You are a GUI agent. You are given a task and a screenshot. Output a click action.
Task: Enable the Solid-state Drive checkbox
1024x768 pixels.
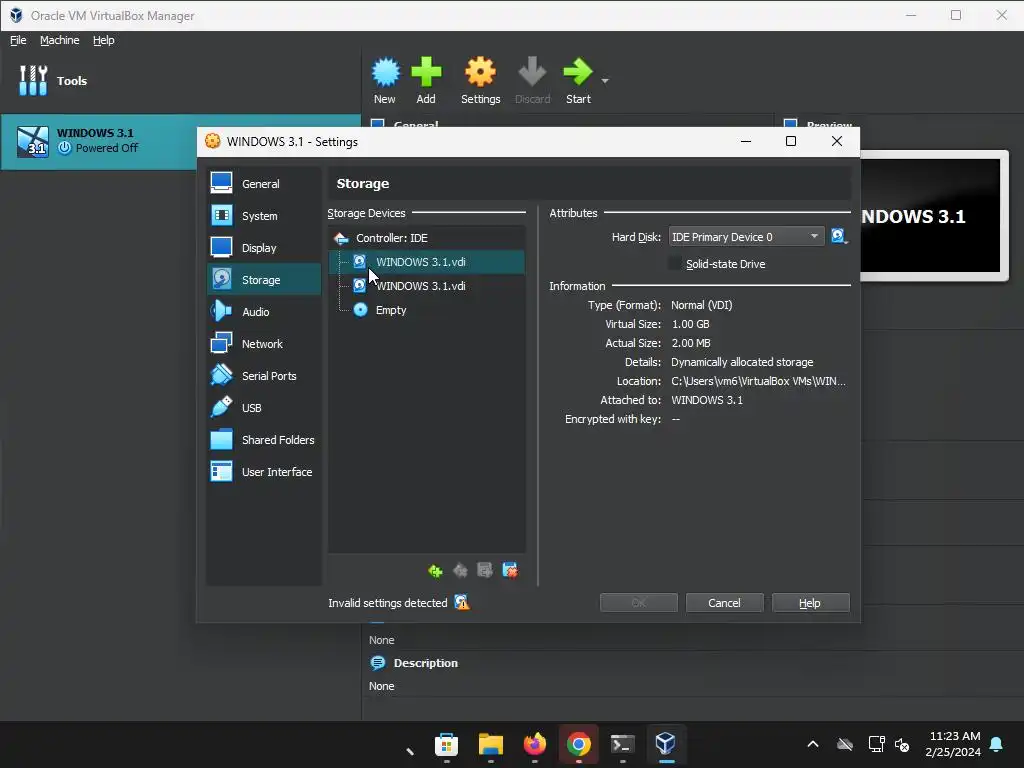point(675,264)
